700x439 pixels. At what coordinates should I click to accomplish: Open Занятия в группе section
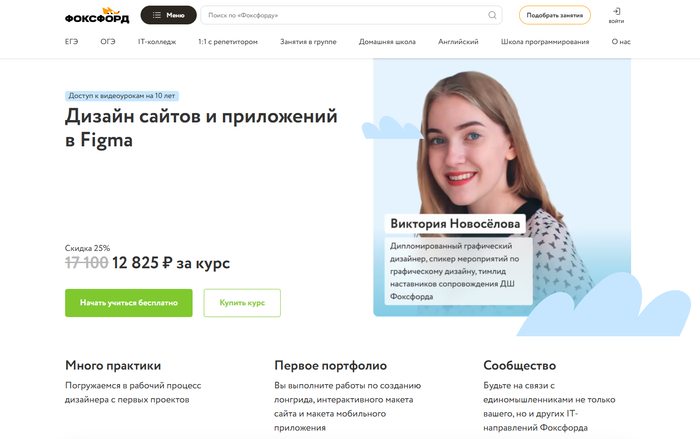coord(308,42)
